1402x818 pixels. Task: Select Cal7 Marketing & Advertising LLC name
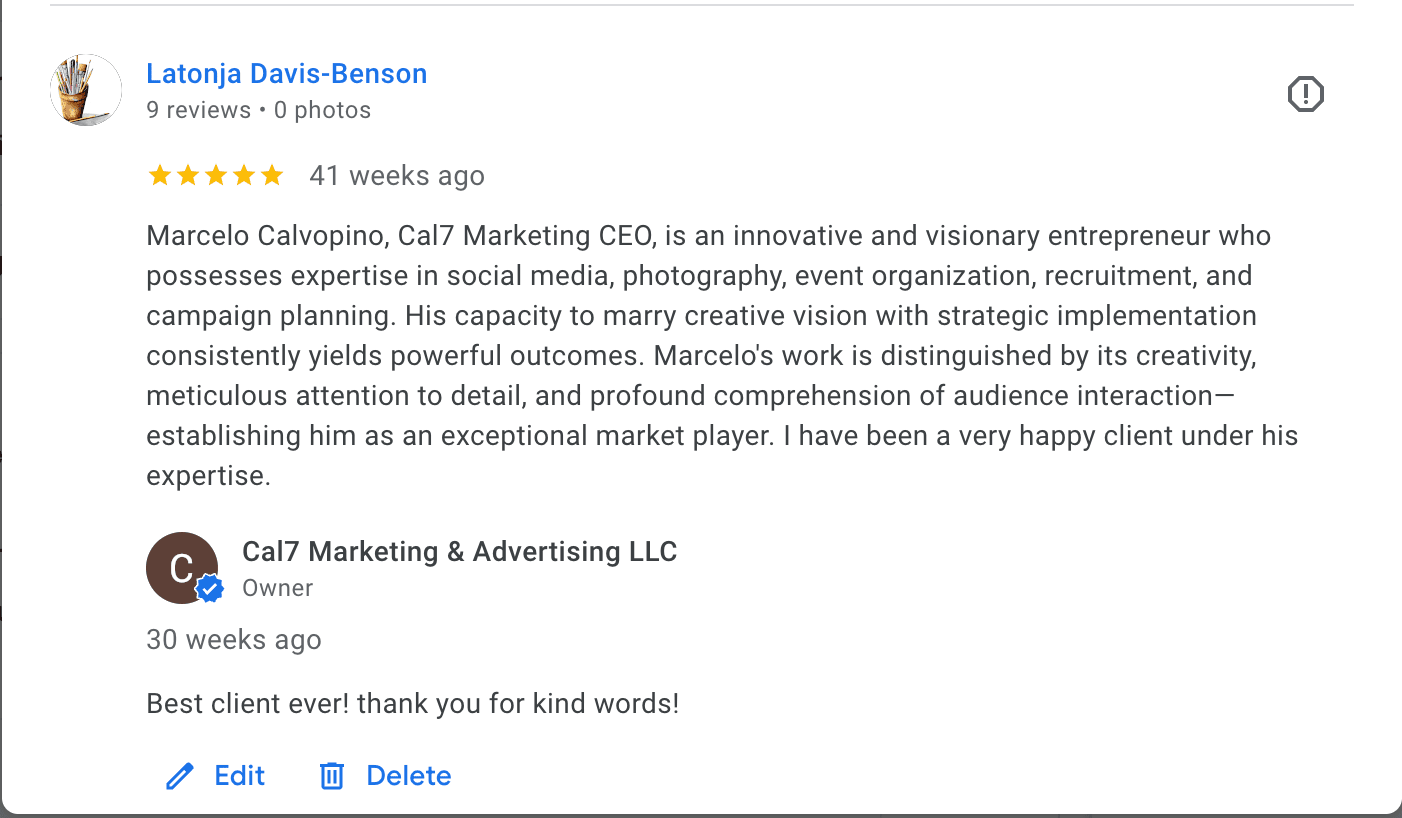coord(460,551)
